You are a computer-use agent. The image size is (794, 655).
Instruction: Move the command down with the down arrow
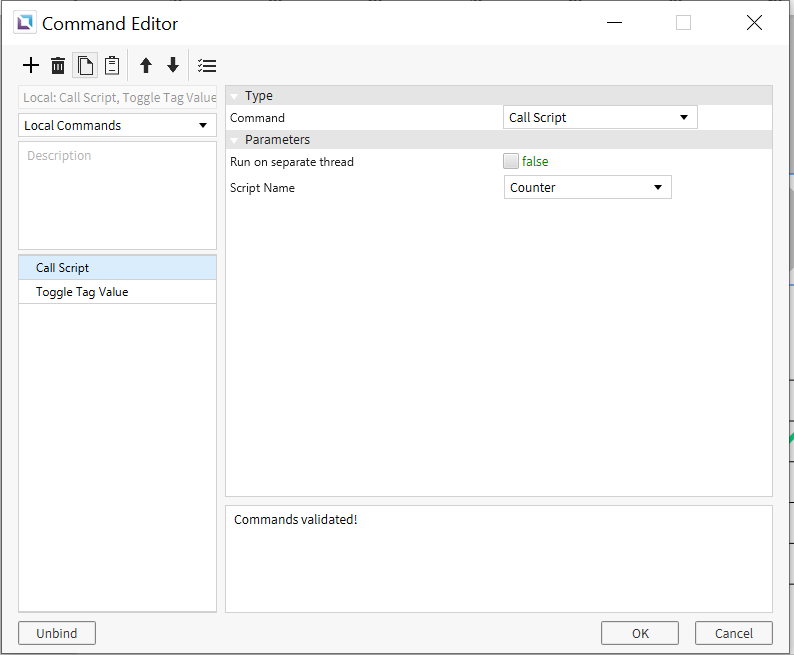click(173, 65)
